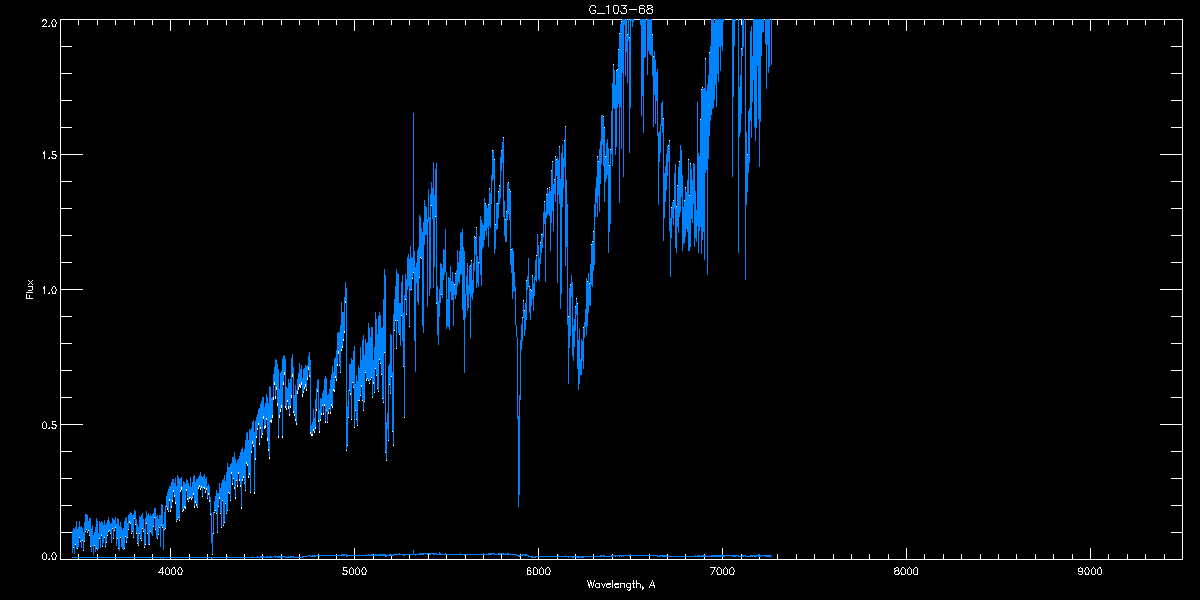Screen dimensions: 1200x600
Task: Click the 0.5 flux tick label
Action: click(x=48, y=424)
